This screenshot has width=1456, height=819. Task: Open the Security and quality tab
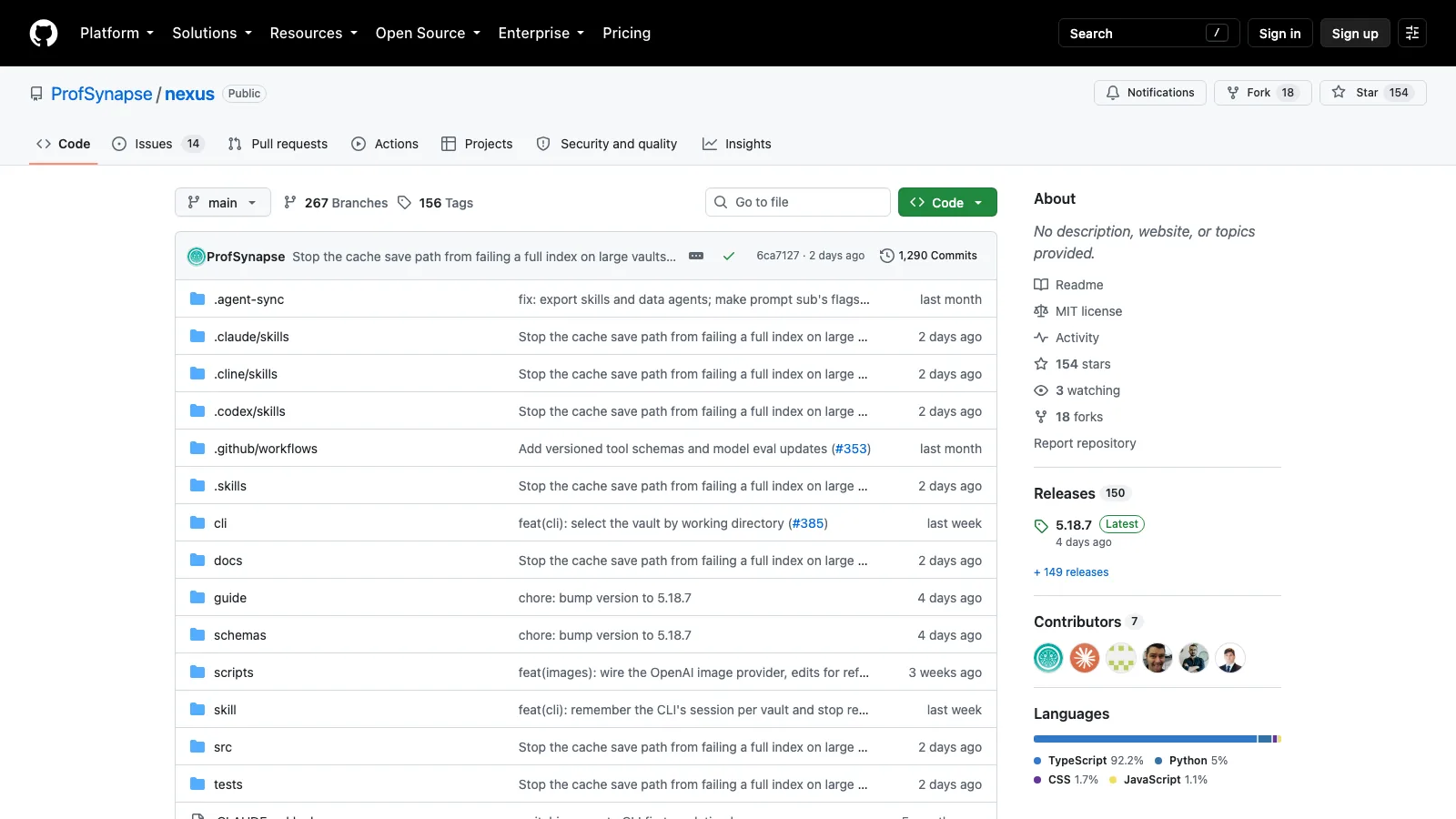[x=607, y=144]
